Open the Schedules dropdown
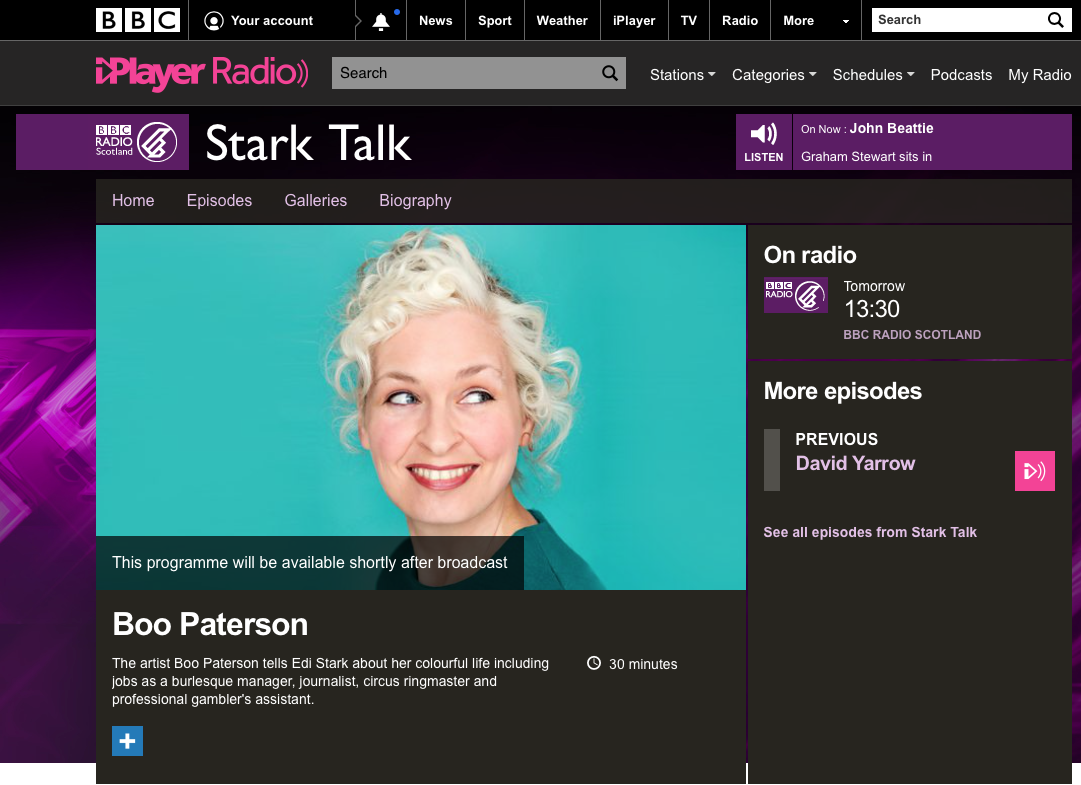The width and height of the screenshot is (1081, 785). pyautogui.click(x=873, y=74)
